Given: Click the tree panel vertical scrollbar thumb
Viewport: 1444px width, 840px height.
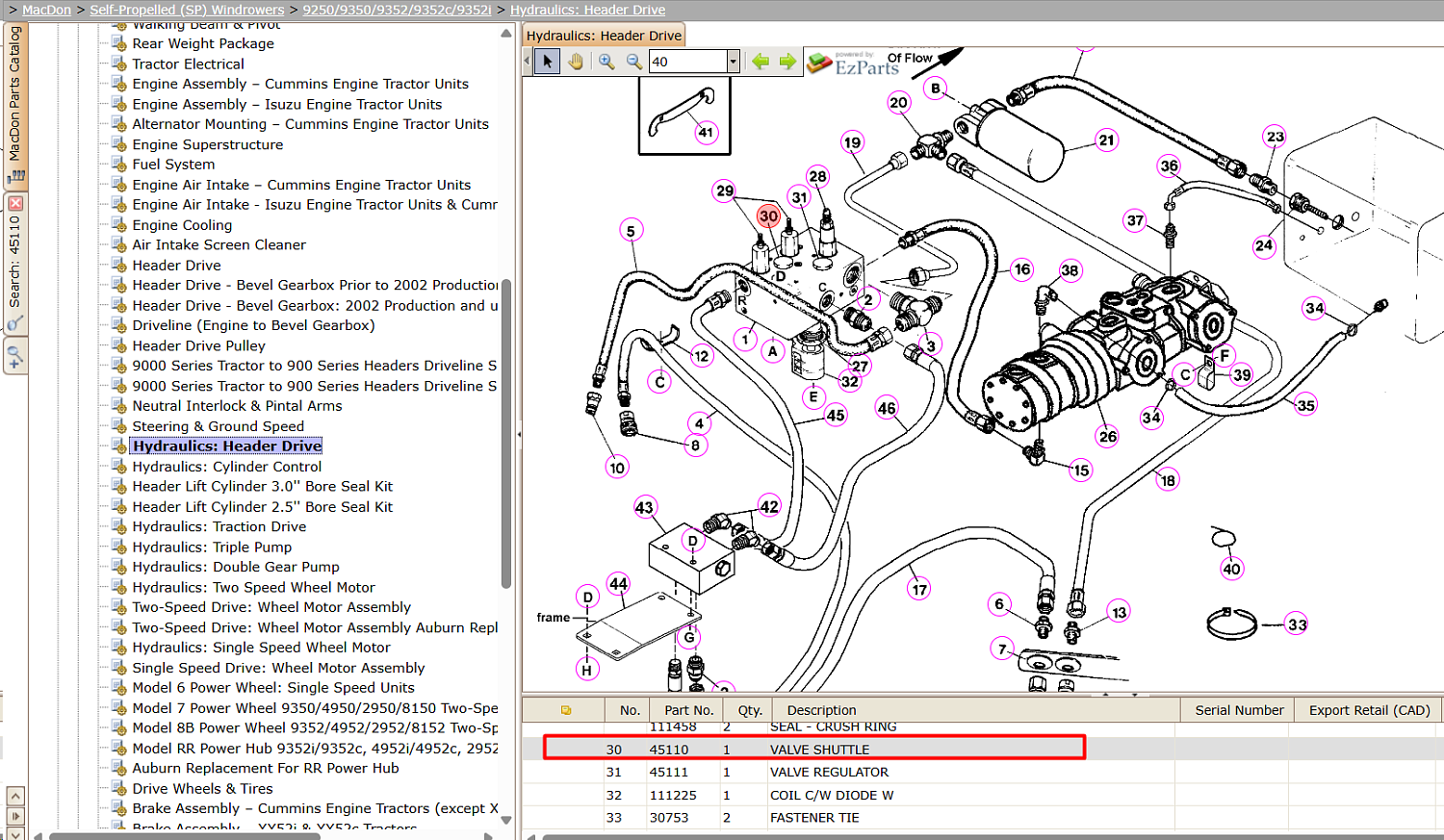Looking at the screenshot, I should 506,433.
